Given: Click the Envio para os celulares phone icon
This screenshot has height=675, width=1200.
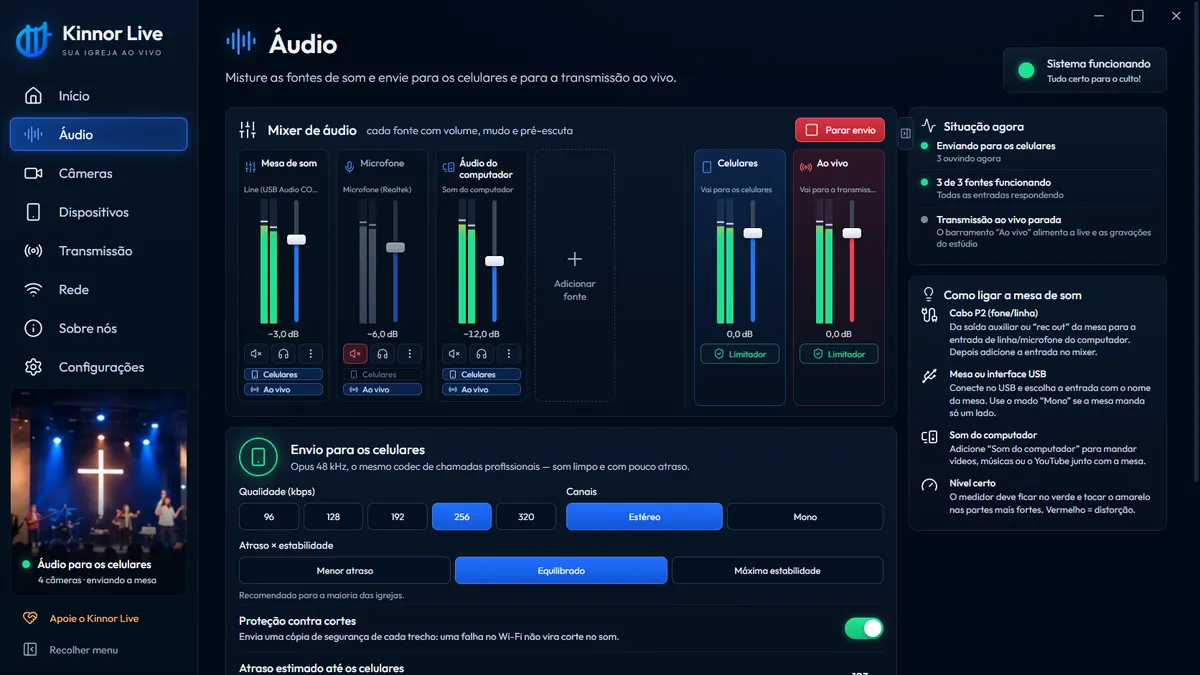Looking at the screenshot, I should click(x=258, y=457).
